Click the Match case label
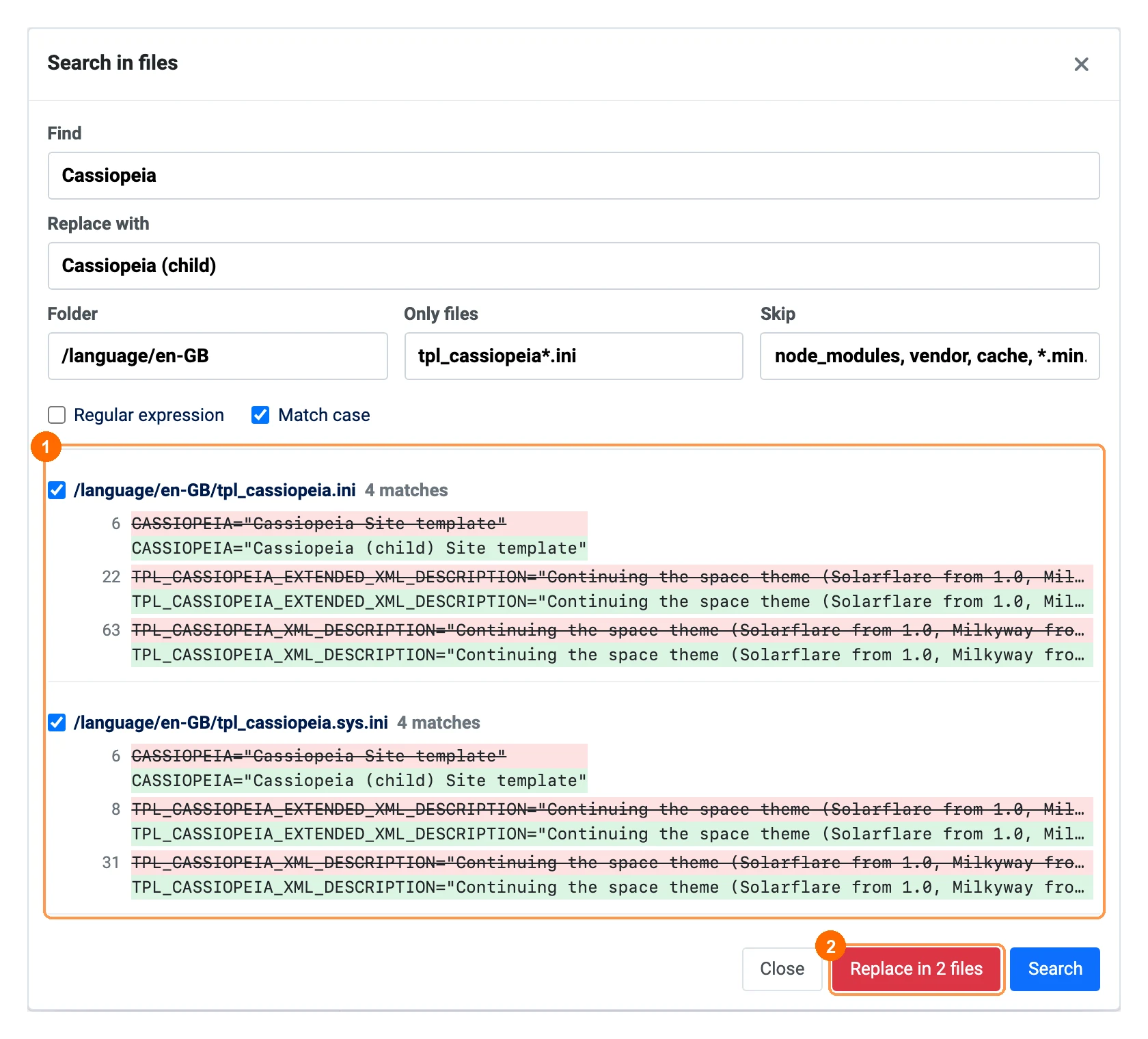The height and width of the screenshot is (1039, 1148). 324,415
